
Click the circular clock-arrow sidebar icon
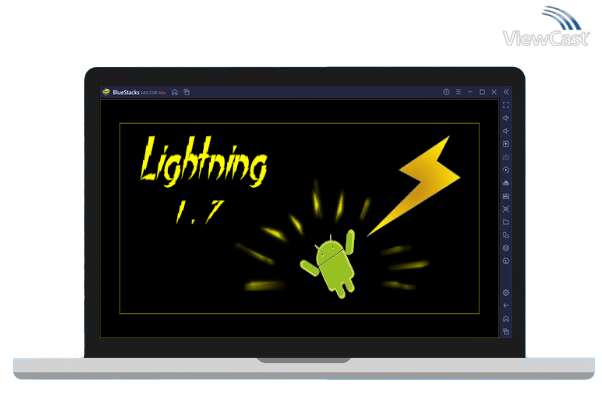[x=506, y=261]
